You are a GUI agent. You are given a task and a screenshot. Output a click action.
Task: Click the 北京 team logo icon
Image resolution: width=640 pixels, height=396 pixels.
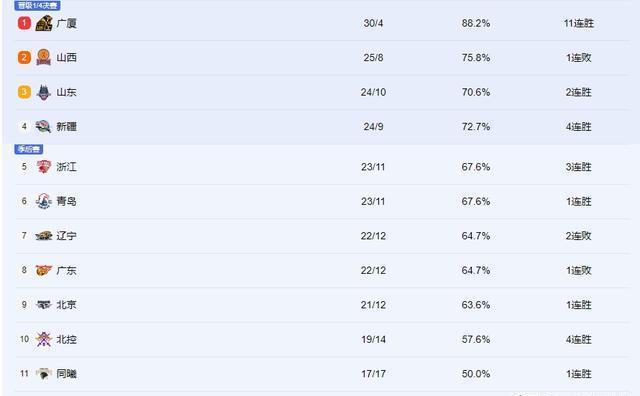44,305
